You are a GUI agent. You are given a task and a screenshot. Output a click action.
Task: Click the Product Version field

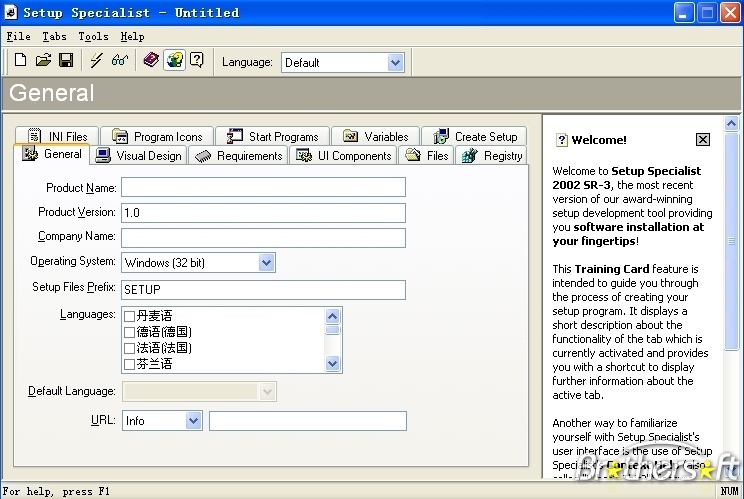(x=263, y=213)
